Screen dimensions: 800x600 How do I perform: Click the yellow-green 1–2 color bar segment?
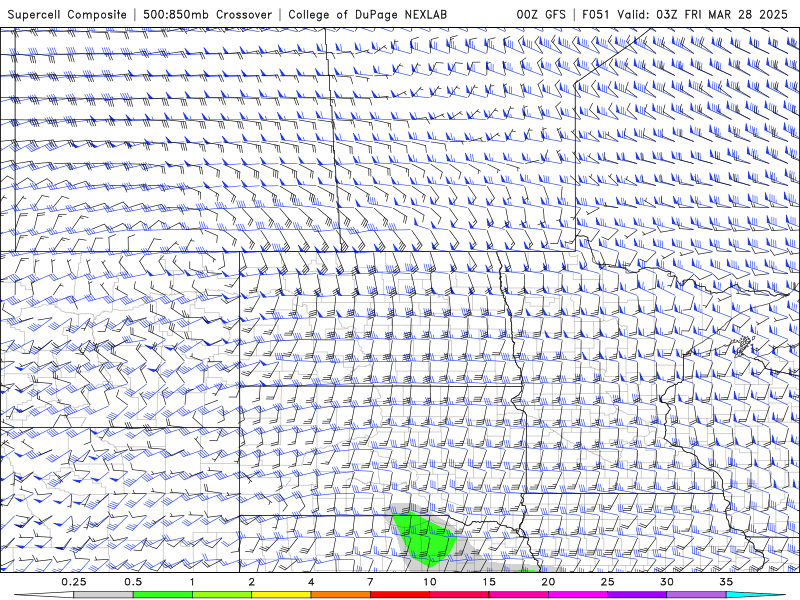pos(222,595)
